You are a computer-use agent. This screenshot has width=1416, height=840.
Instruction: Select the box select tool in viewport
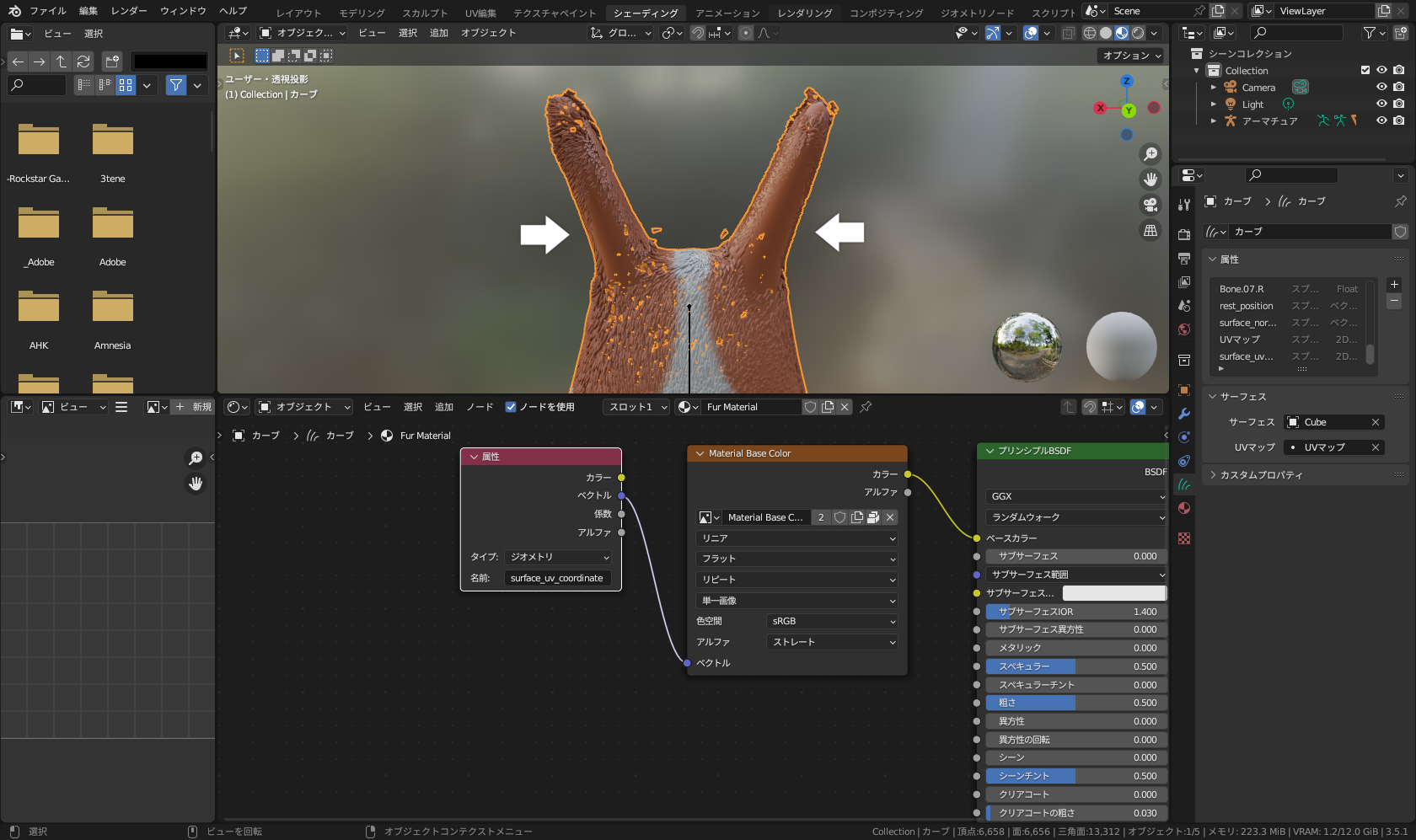[x=262, y=56]
